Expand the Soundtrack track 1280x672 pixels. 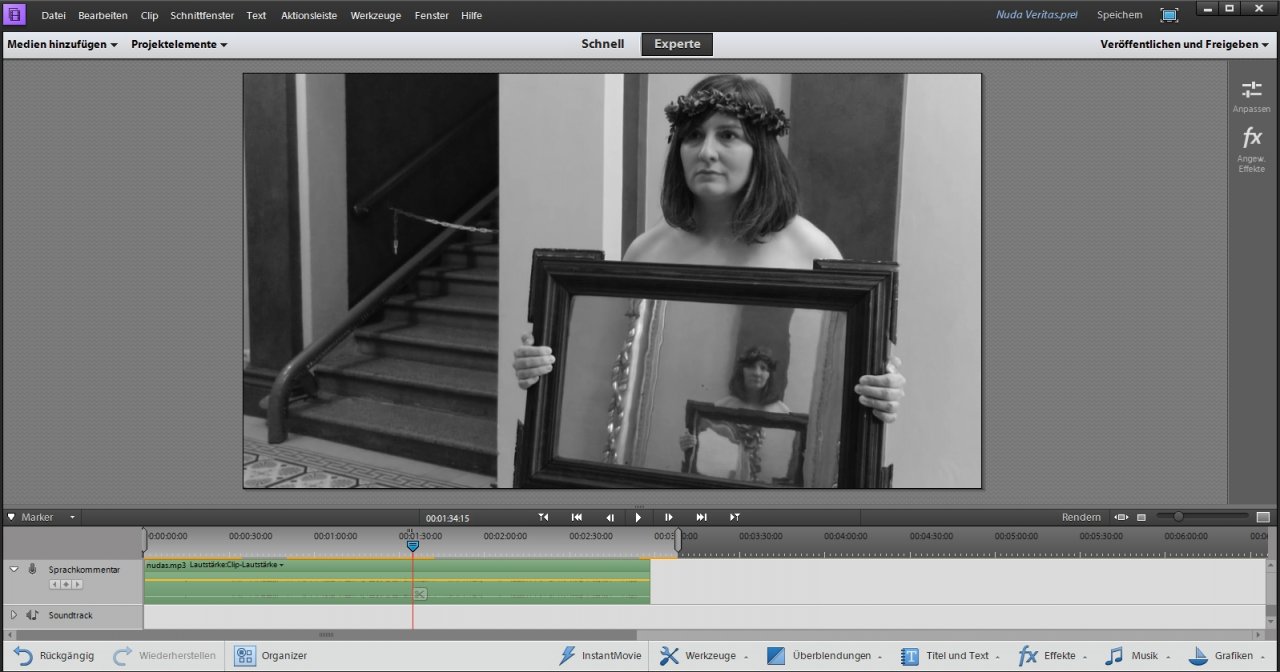[x=14, y=615]
